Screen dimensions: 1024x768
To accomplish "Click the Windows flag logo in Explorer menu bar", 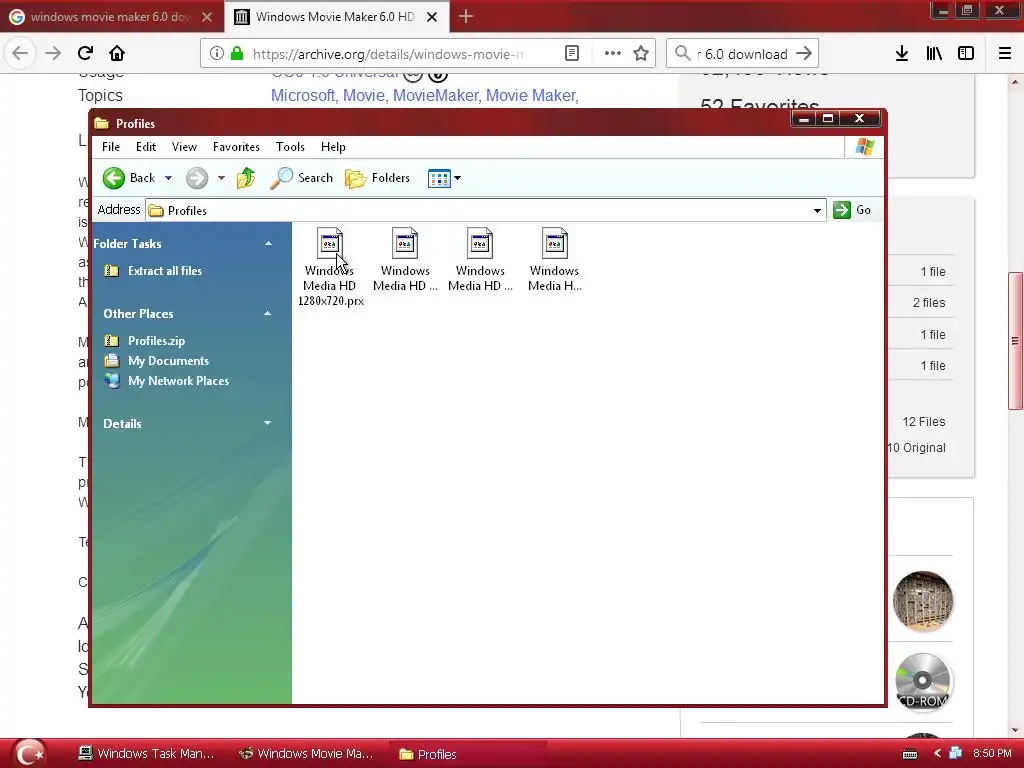I will pos(865,147).
